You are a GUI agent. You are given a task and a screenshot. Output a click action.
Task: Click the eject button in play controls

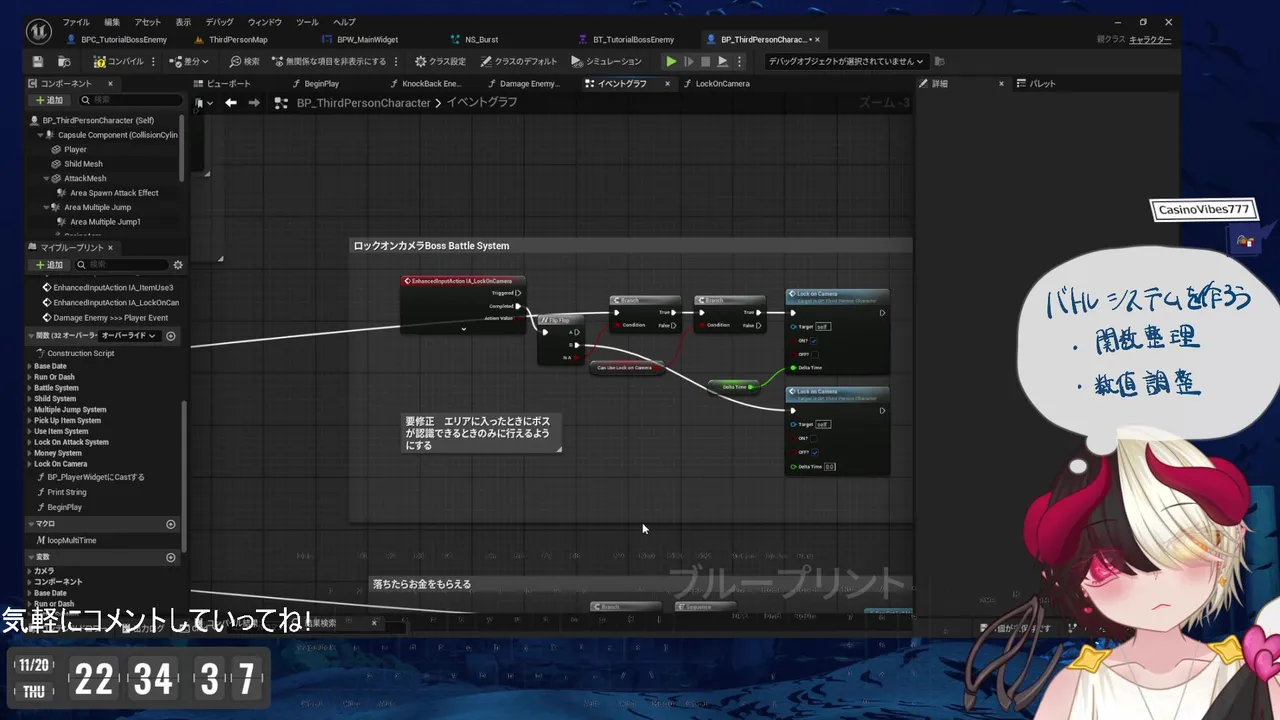(x=722, y=61)
